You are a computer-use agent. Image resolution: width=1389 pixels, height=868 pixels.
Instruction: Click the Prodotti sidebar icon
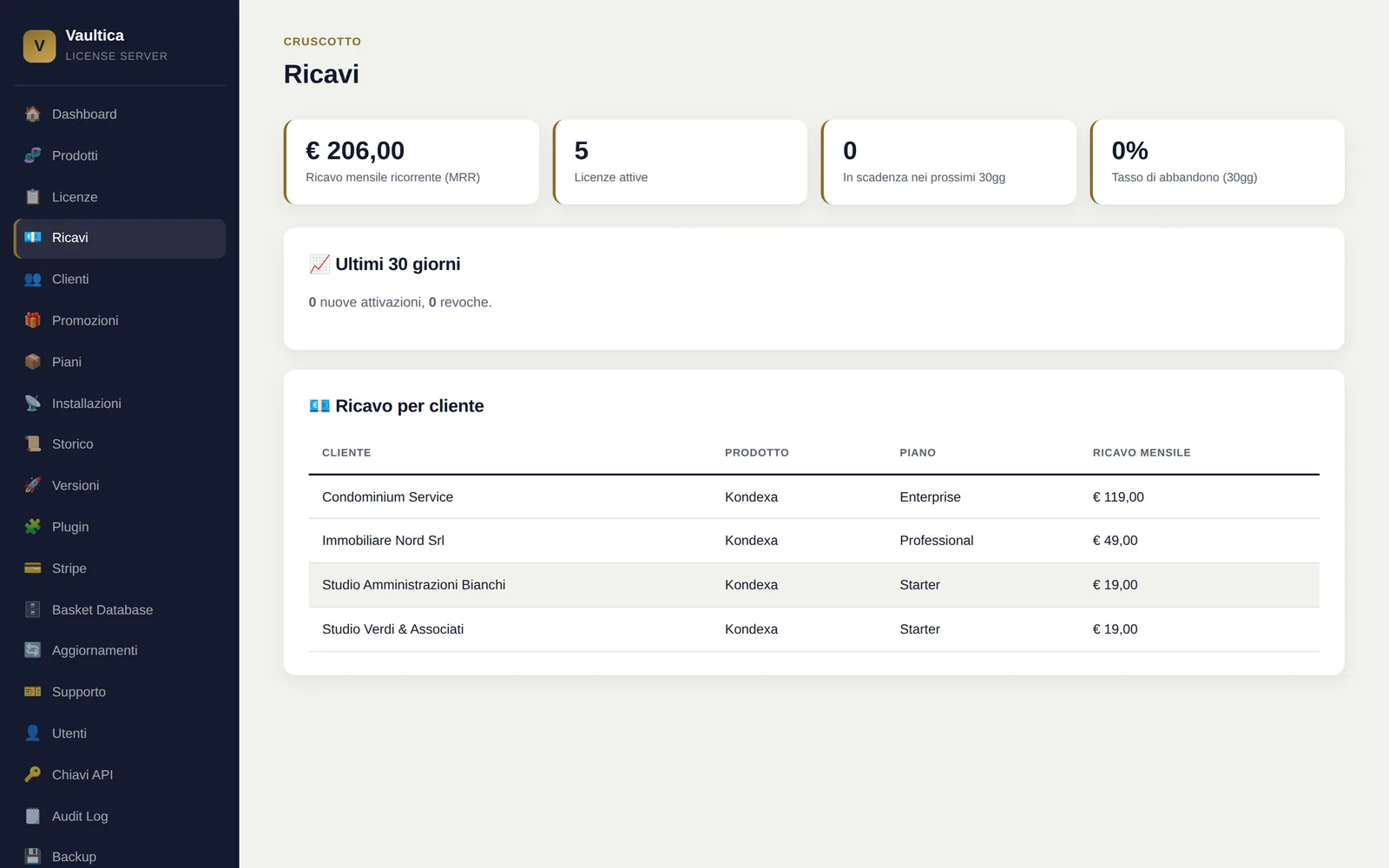tap(33, 155)
